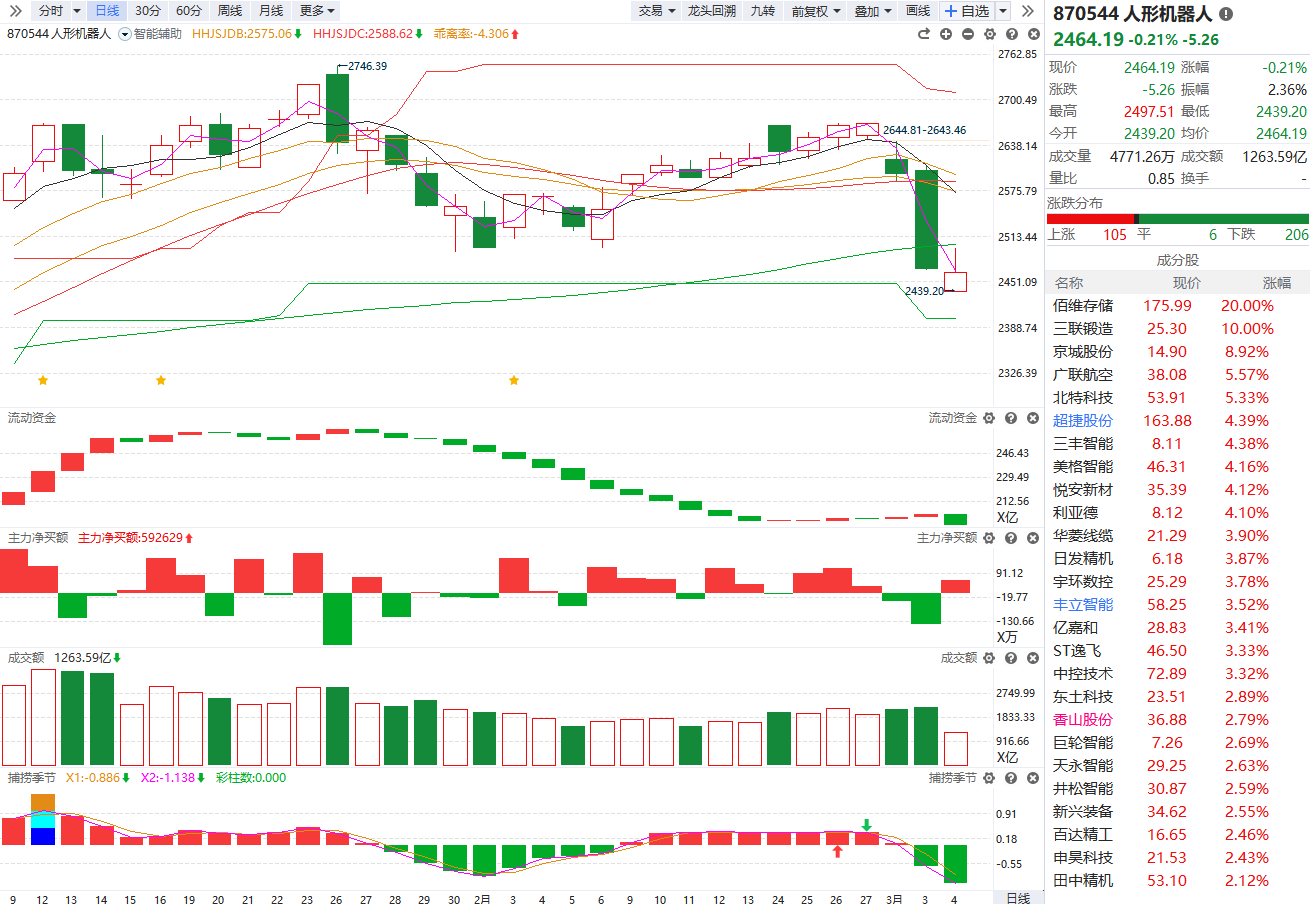Open settings for 流动资金 indicator panel

click(989, 418)
